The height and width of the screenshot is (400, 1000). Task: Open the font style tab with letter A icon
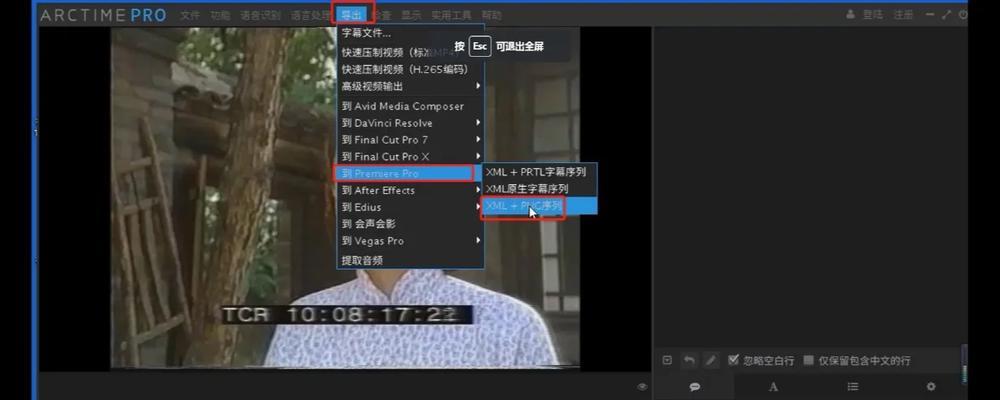[773, 387]
